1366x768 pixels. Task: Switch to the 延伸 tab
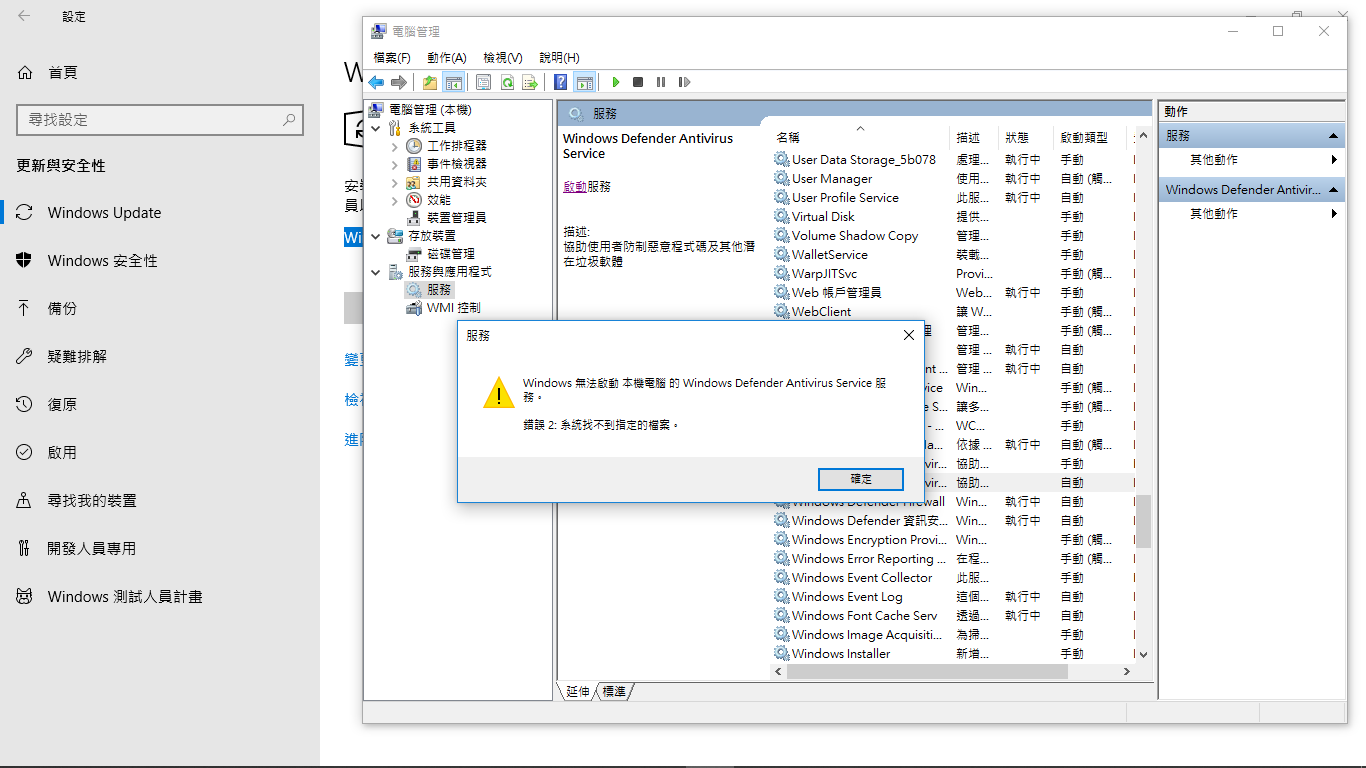coord(577,691)
